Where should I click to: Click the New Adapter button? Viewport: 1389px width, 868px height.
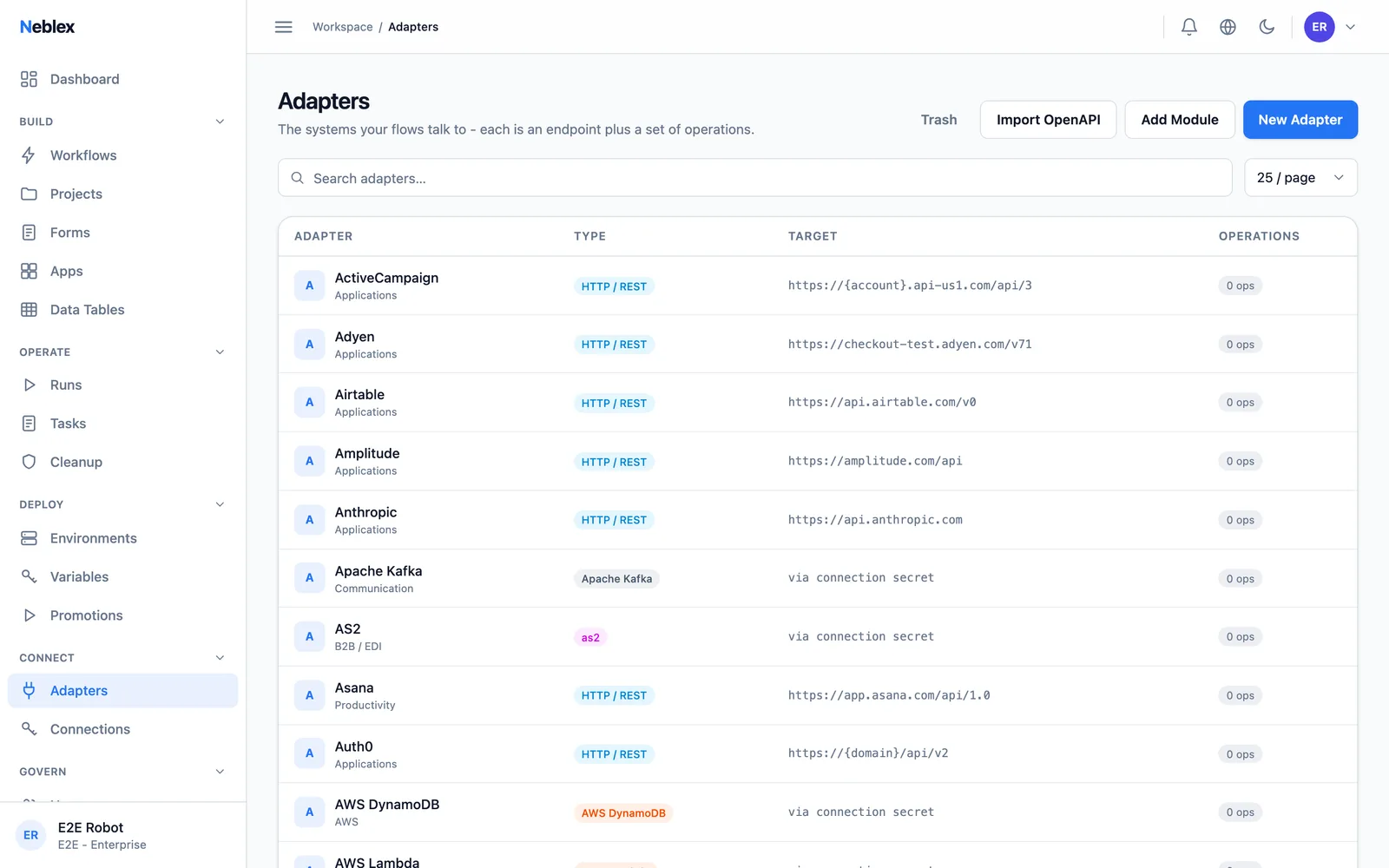click(x=1300, y=120)
